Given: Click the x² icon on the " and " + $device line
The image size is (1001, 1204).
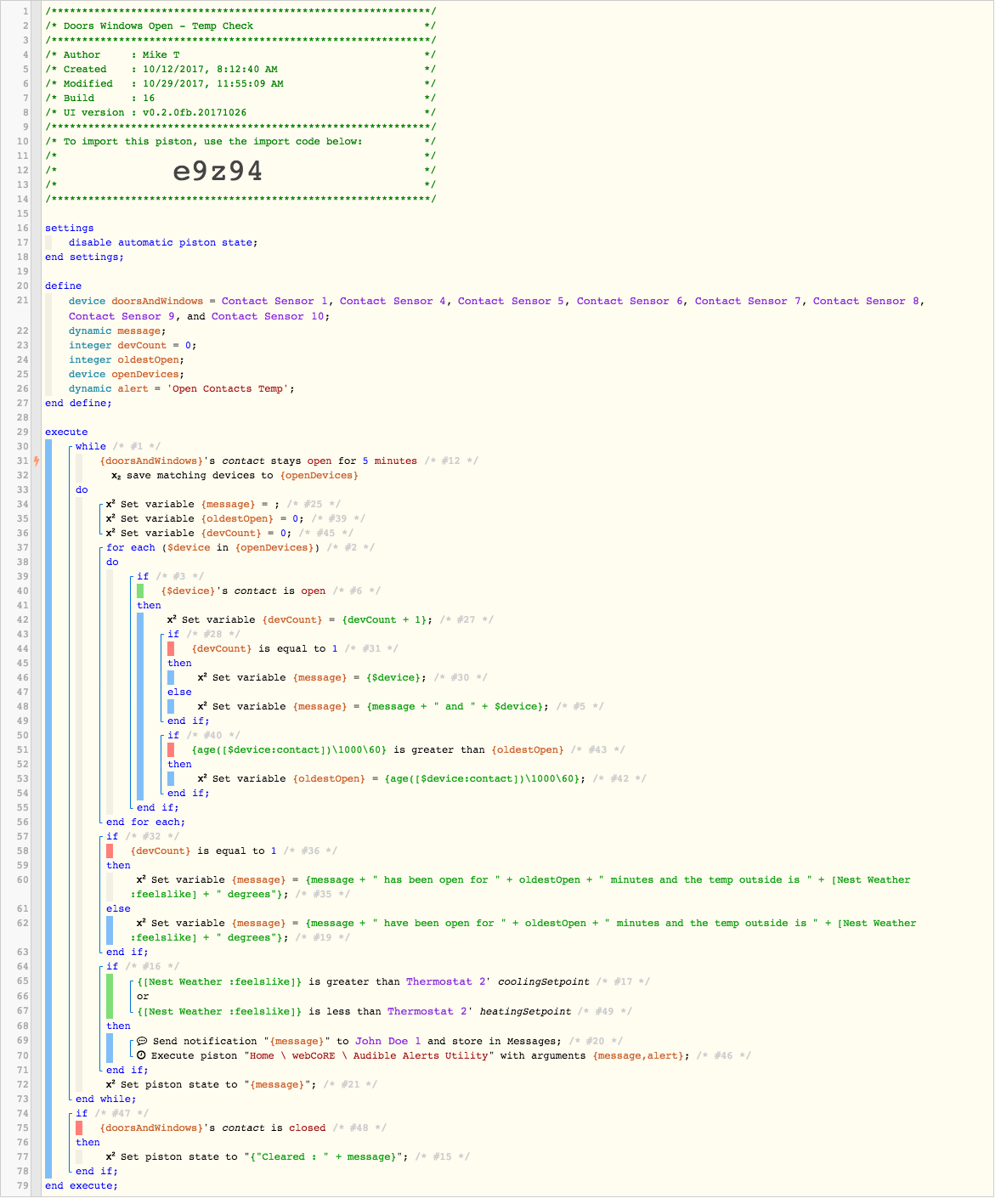Looking at the screenshot, I should pyautogui.click(x=202, y=706).
